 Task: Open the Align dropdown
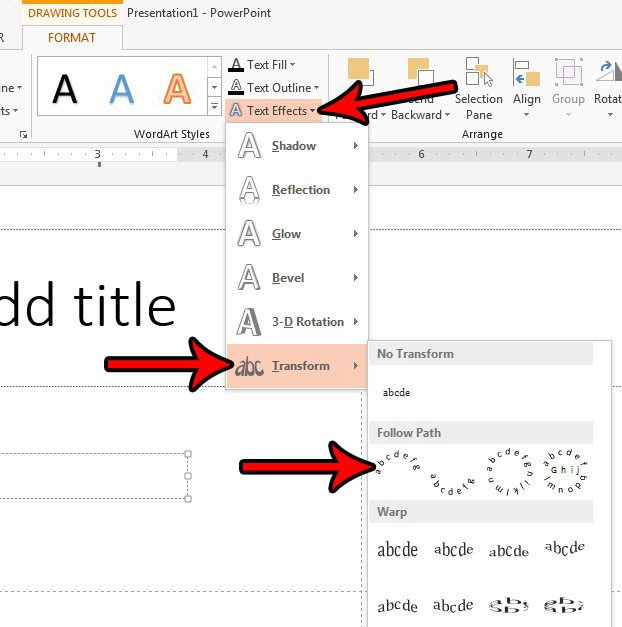[x=527, y=89]
